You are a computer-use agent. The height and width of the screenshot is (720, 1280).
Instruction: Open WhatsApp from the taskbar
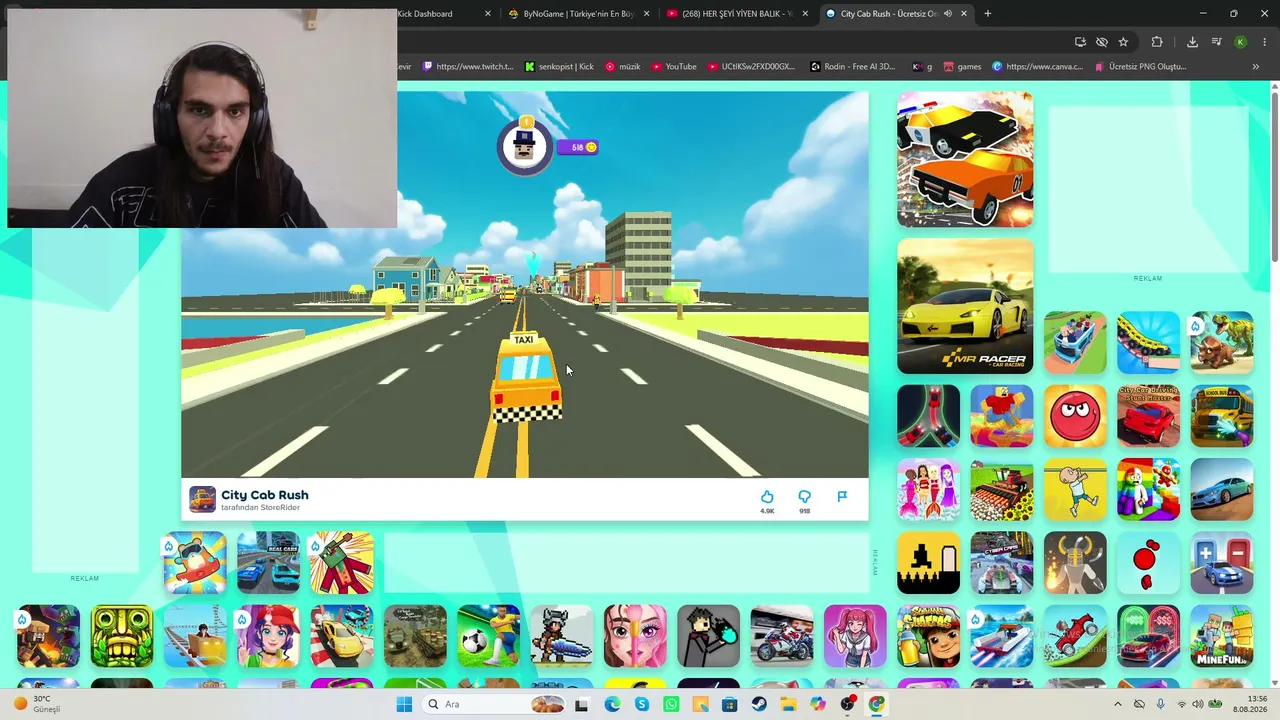click(671, 704)
